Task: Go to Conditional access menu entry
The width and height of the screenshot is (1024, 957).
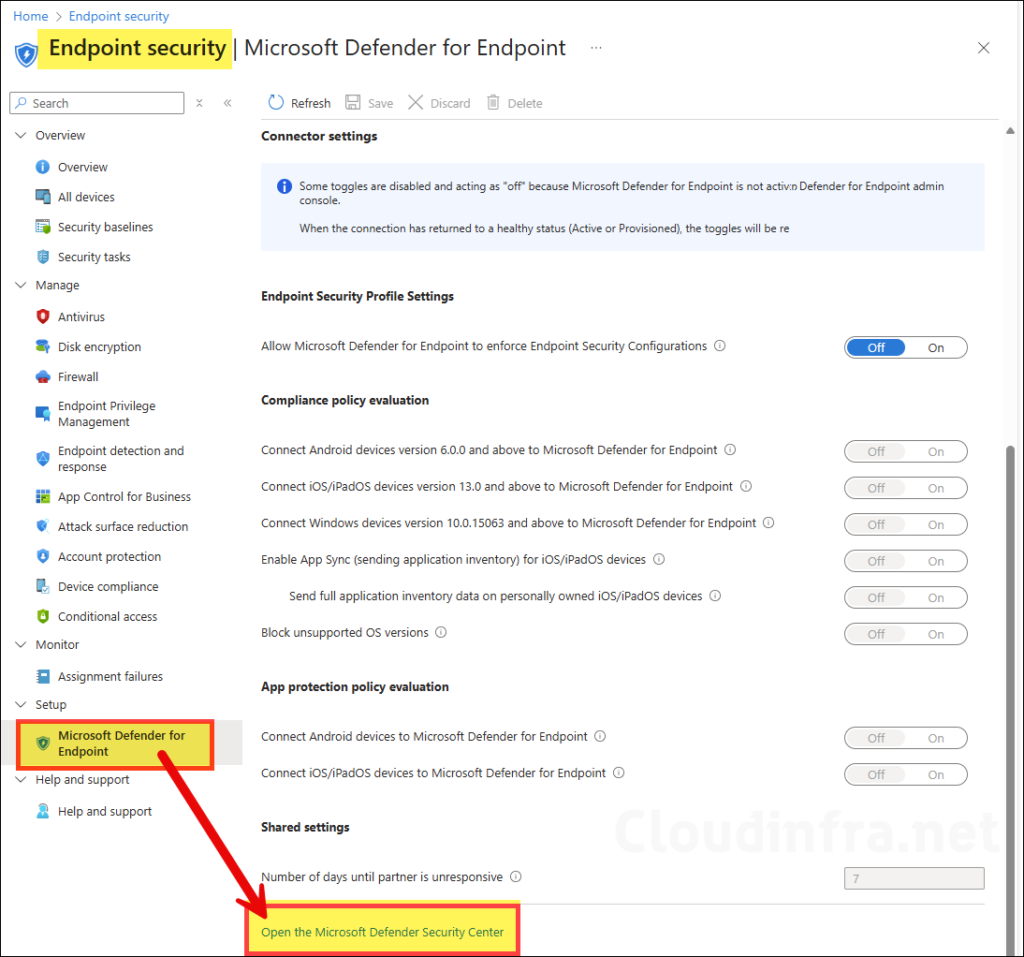Action: click(x=107, y=617)
